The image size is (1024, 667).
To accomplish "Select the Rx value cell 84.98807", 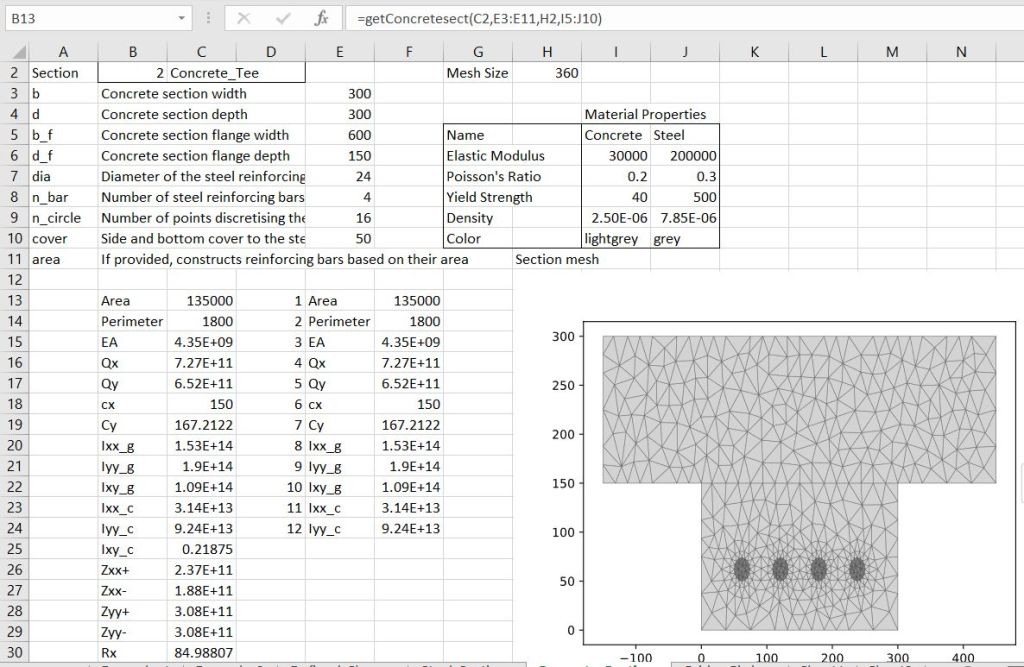I will coord(202,653).
